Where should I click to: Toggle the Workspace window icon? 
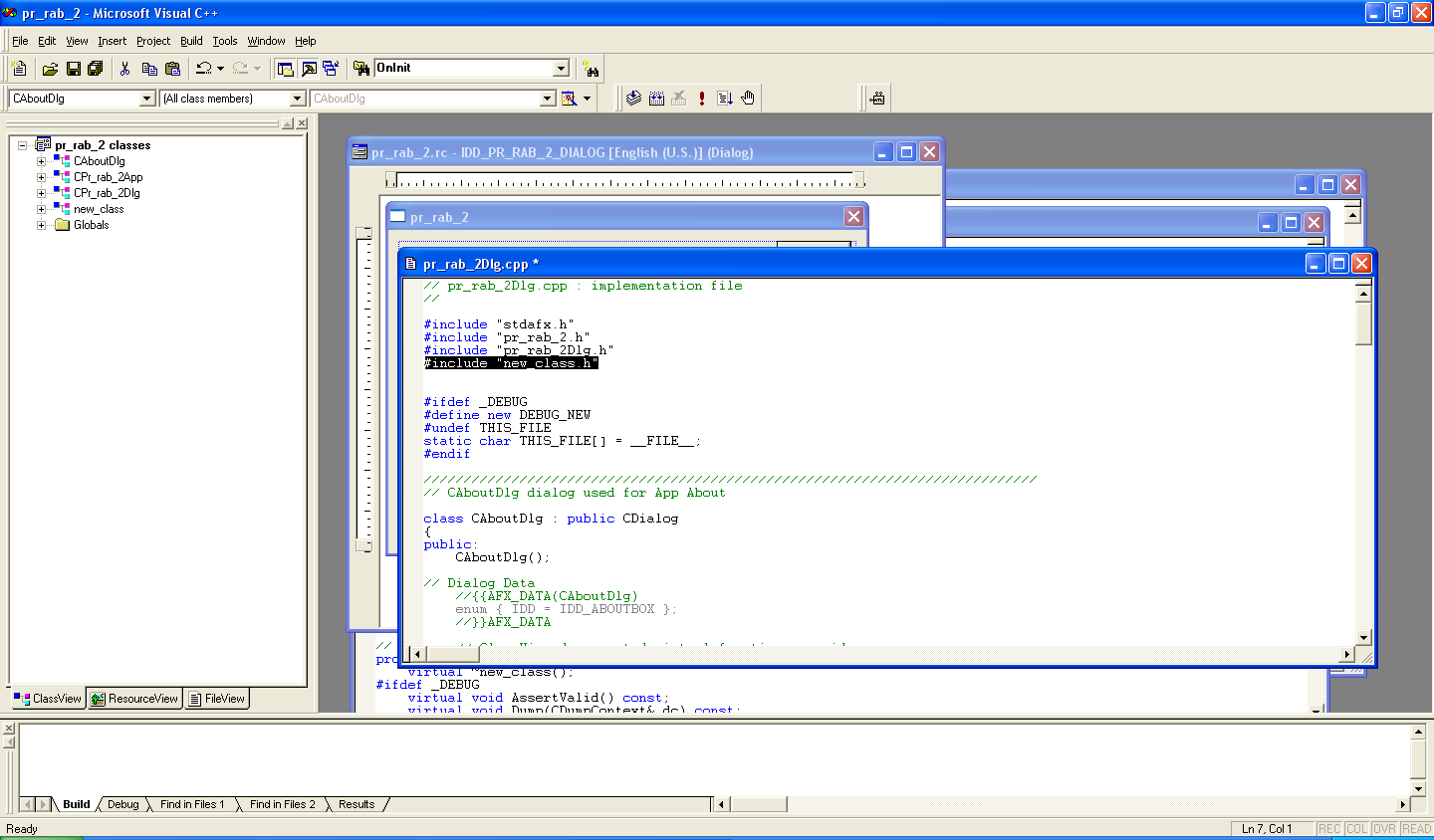click(x=286, y=69)
